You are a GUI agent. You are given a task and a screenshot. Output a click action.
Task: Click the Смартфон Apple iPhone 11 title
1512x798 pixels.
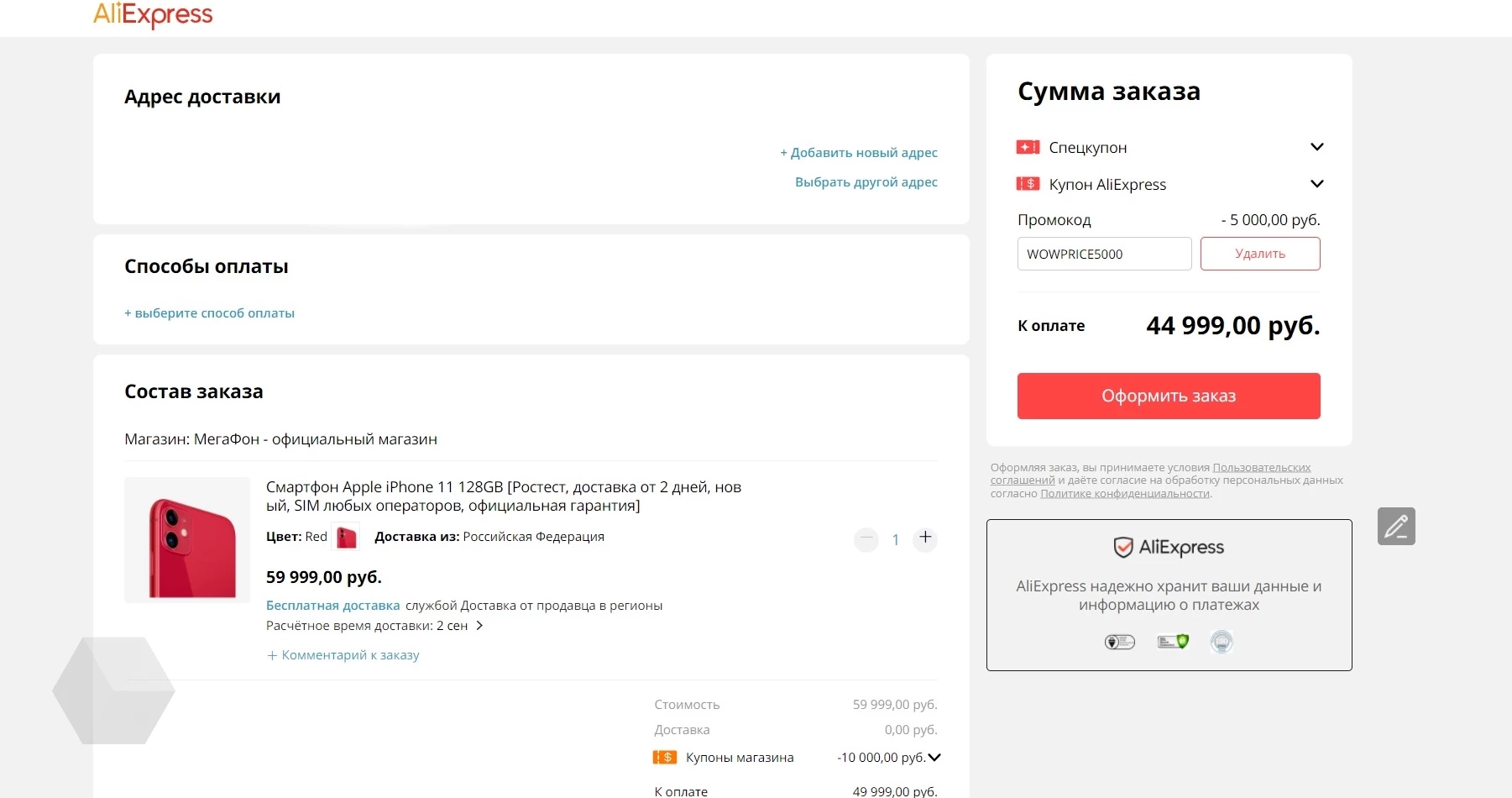504,496
